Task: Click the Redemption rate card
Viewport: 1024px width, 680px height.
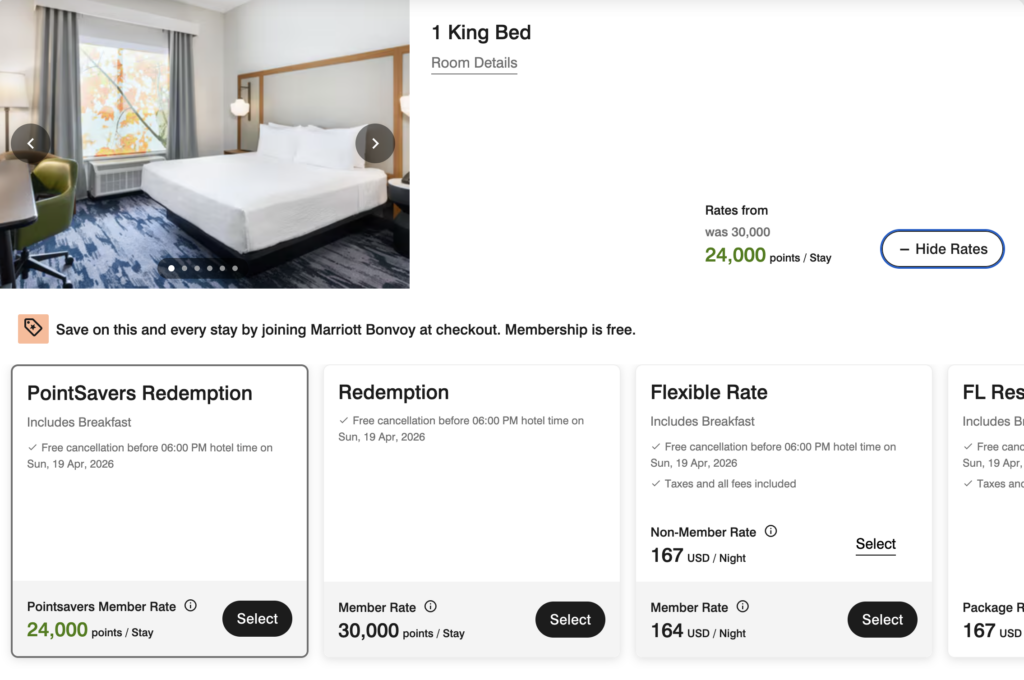Action: 470,470
